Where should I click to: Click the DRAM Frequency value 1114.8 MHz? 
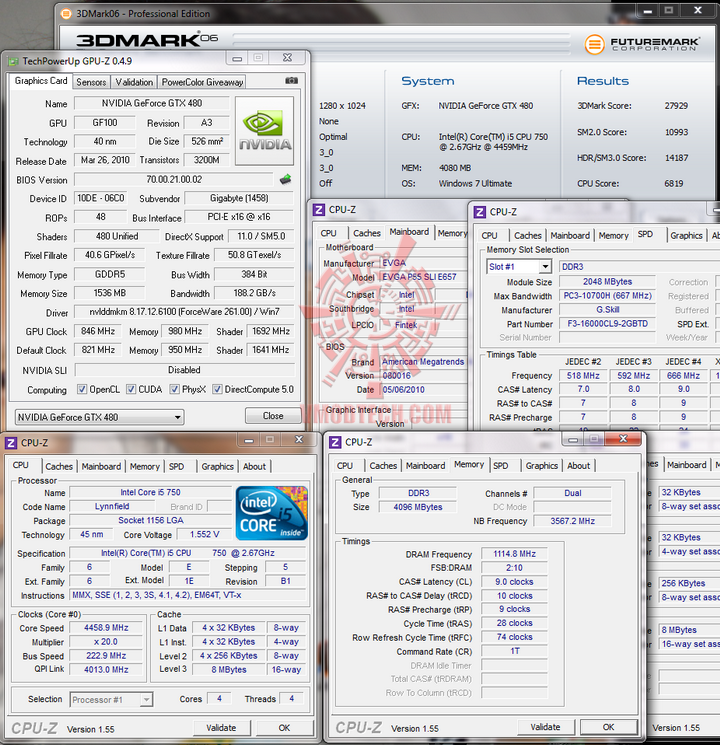(514, 554)
